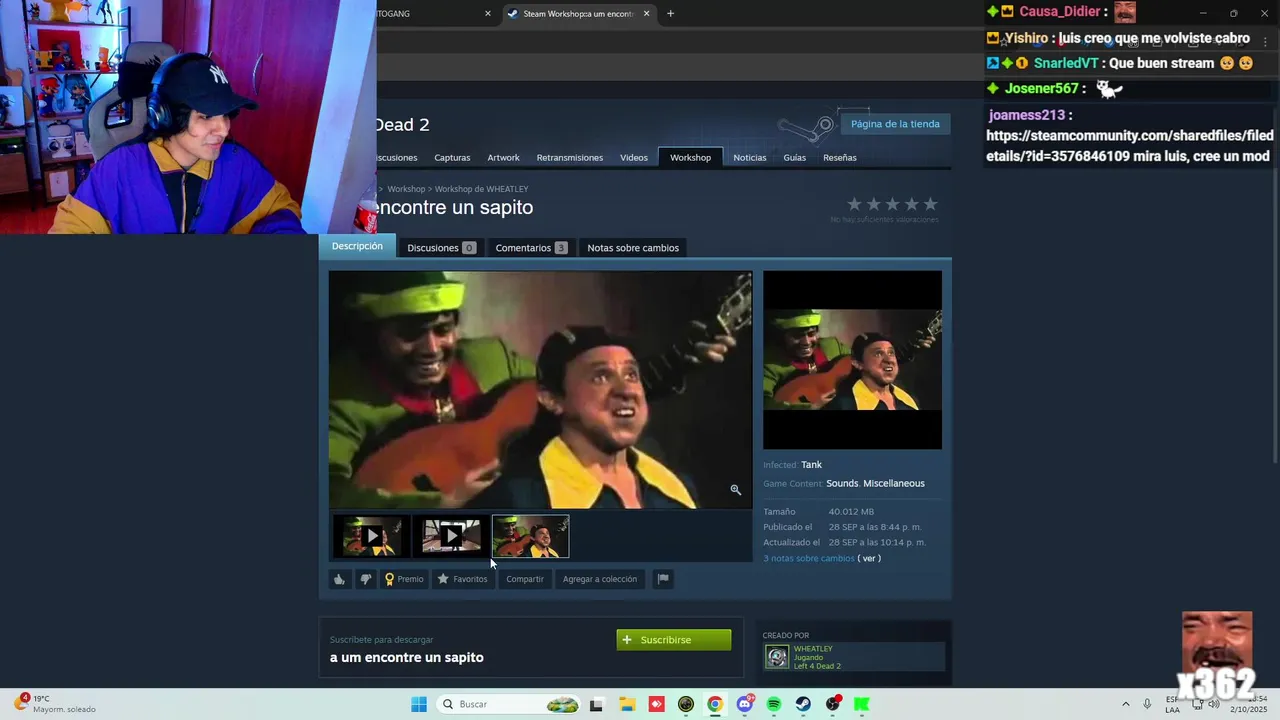Image resolution: width=1280 pixels, height=720 pixels.
Task: Add the mod to Favoritos
Action: [462, 579]
